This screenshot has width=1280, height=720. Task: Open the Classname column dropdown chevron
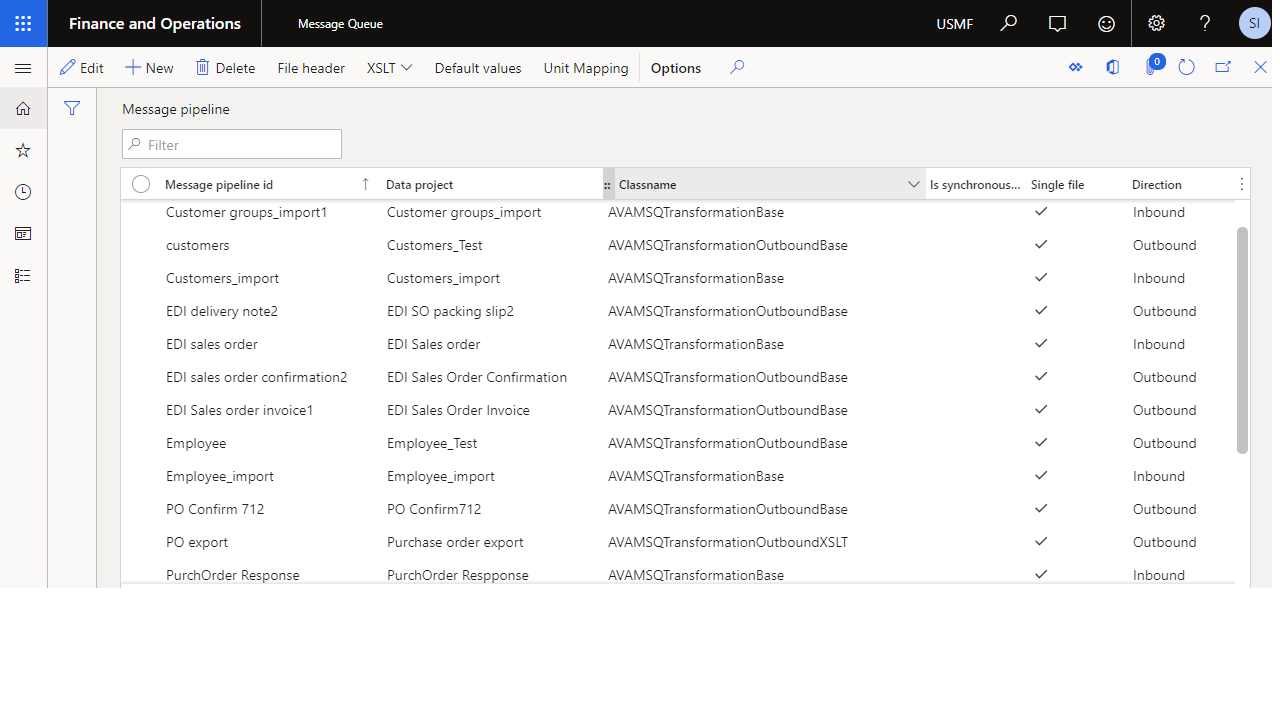pyautogui.click(x=913, y=184)
